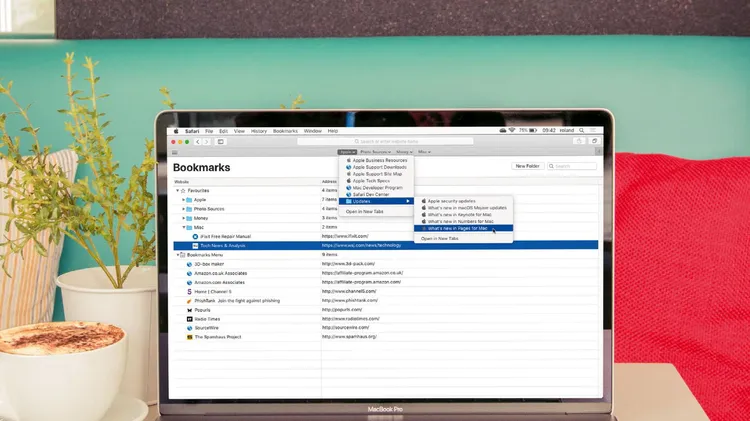Close the Apple favourites bar dropdown
Screen dimensions: 750x421
tap(347, 152)
